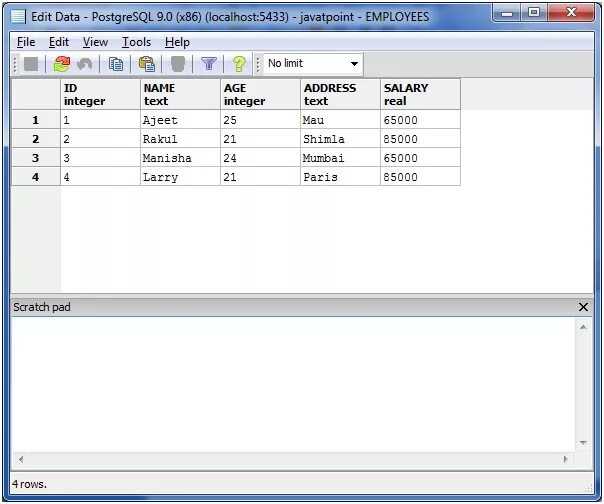
Task: Click salary 85000 in Larry's row
Action: [420, 177]
